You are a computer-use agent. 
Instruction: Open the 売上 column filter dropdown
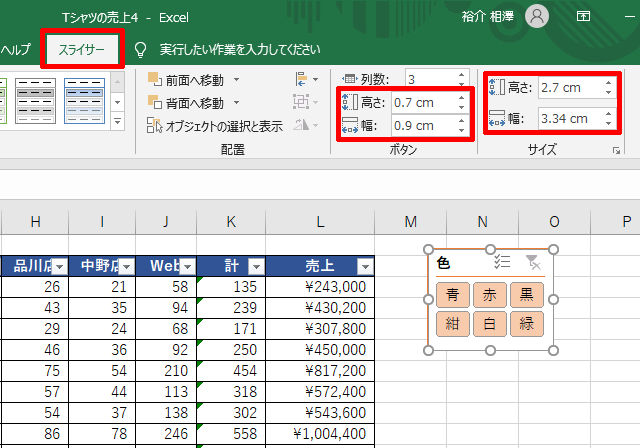pos(365,267)
